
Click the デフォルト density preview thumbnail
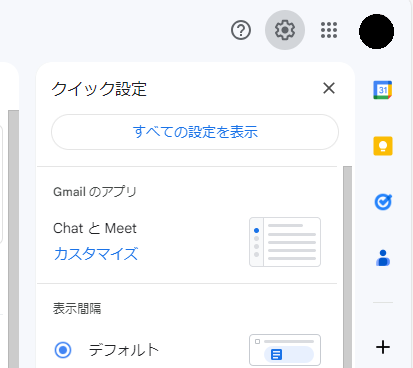tap(285, 350)
